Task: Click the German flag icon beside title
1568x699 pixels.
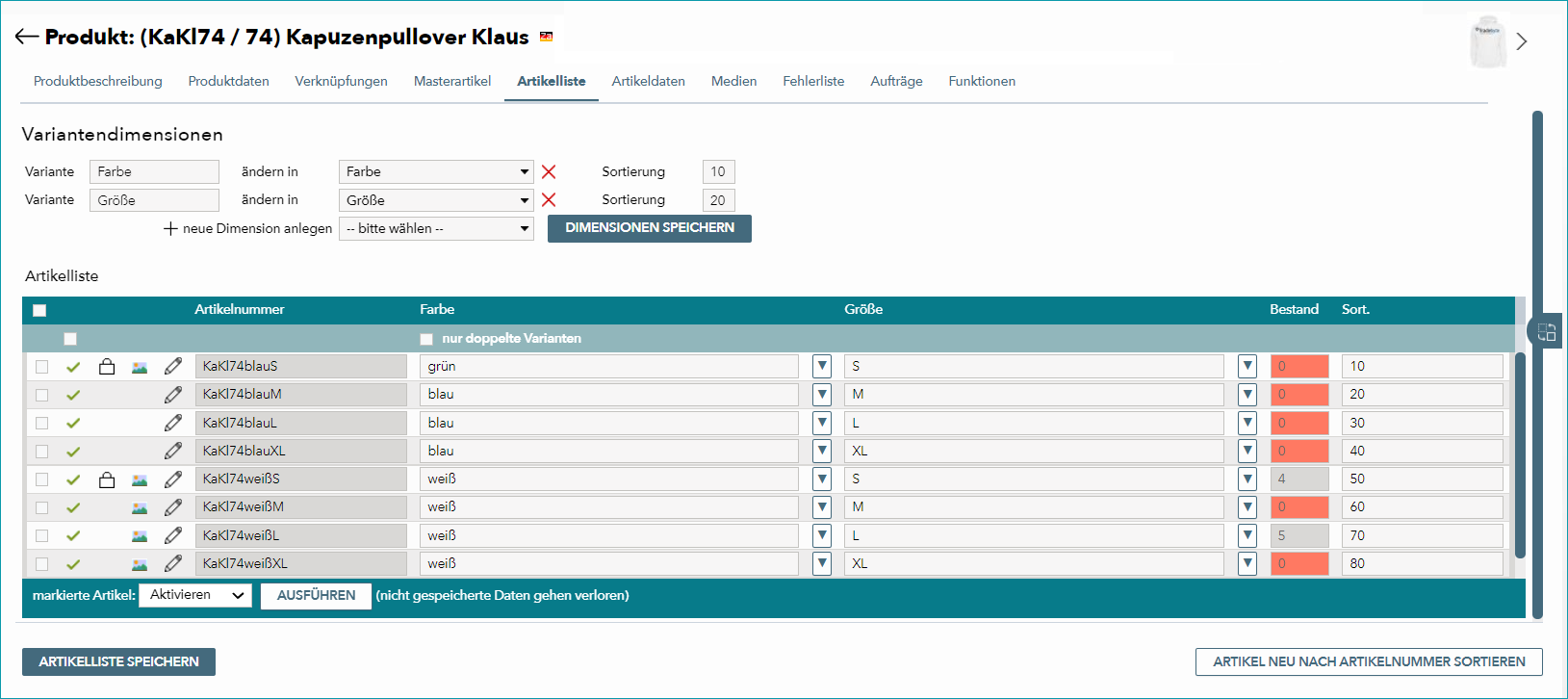Action: click(x=546, y=37)
